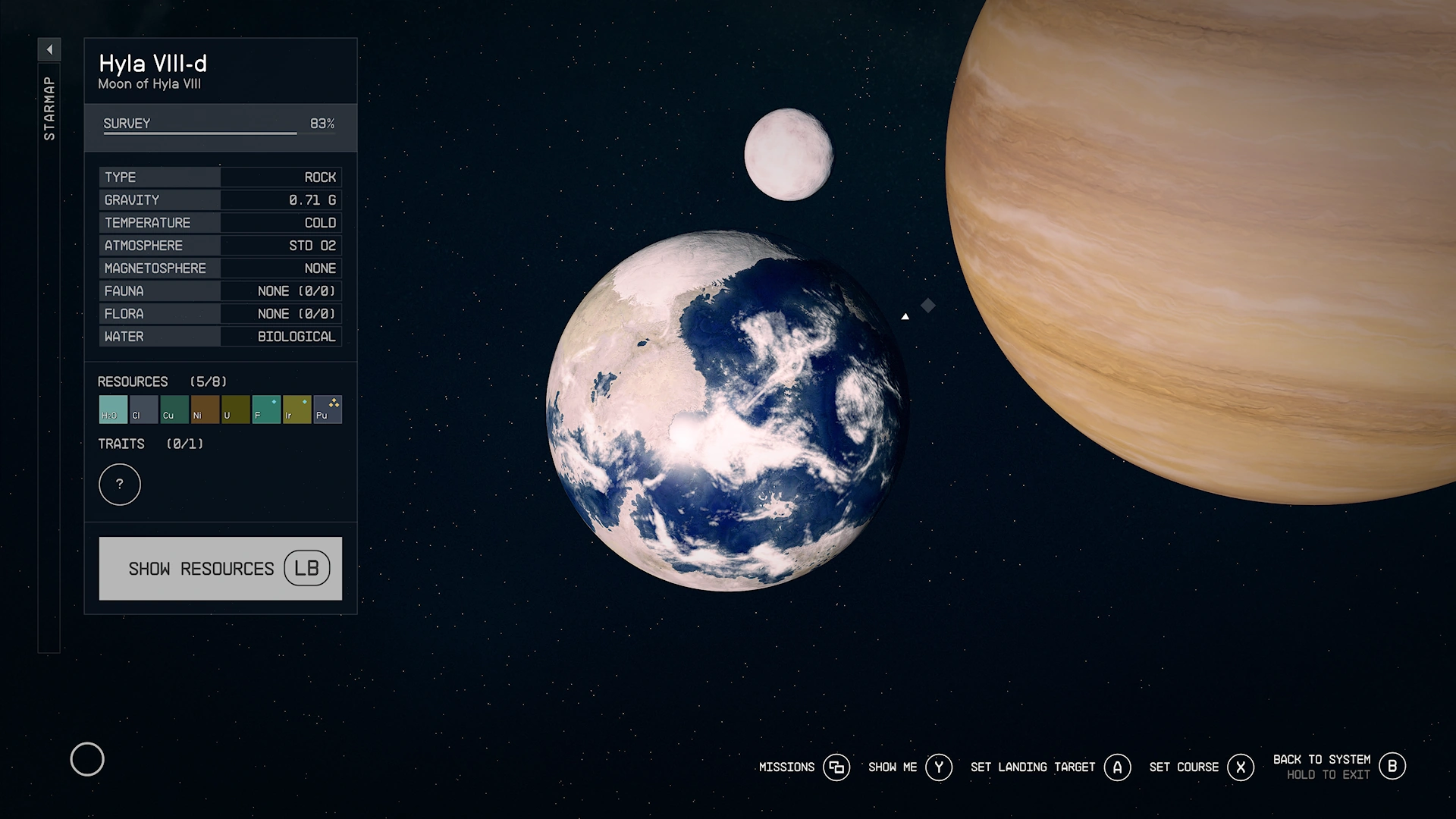
Task: Click the H2O water resource tile
Action: point(113,409)
